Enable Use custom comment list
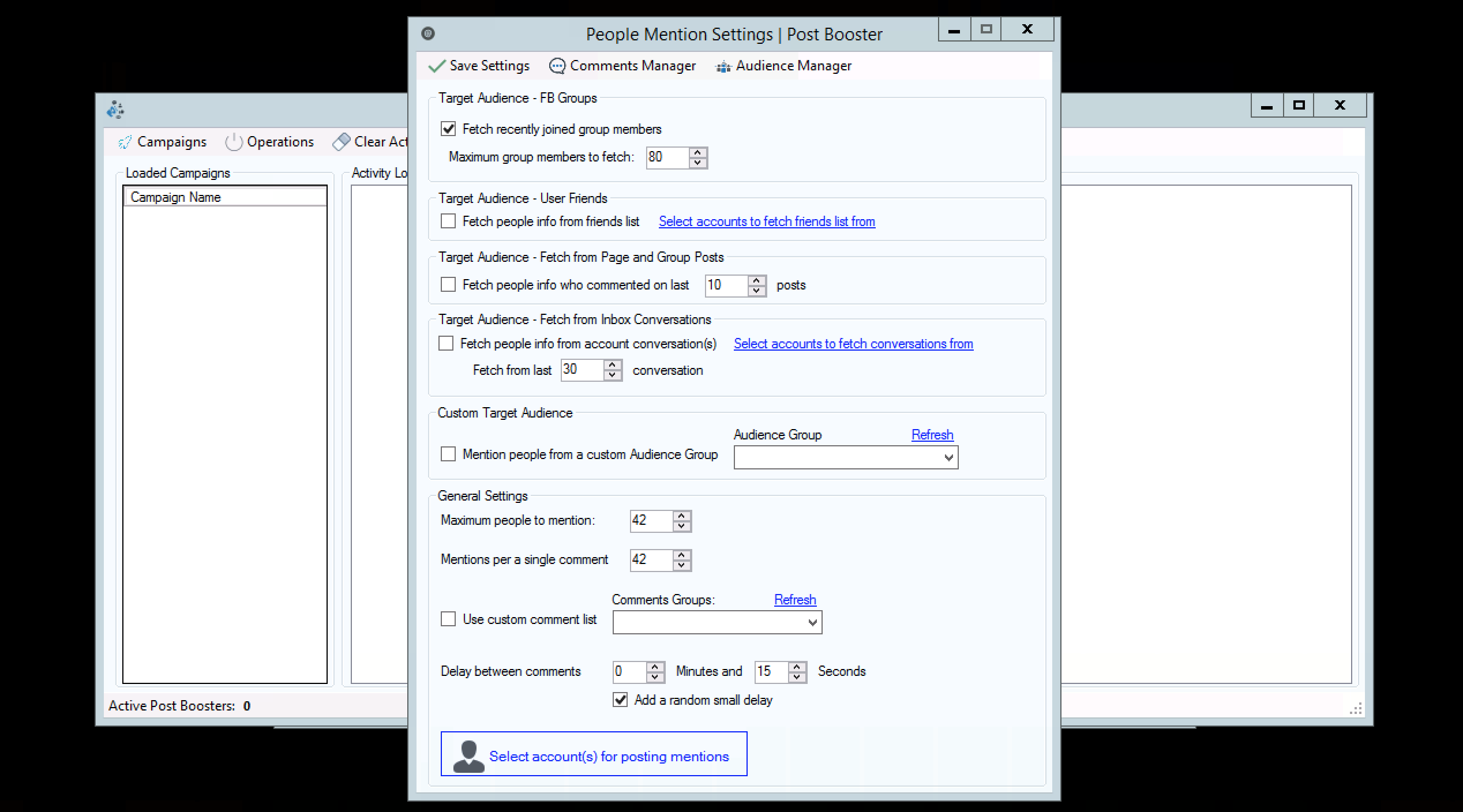Viewport: 1463px width, 812px height. [x=448, y=619]
